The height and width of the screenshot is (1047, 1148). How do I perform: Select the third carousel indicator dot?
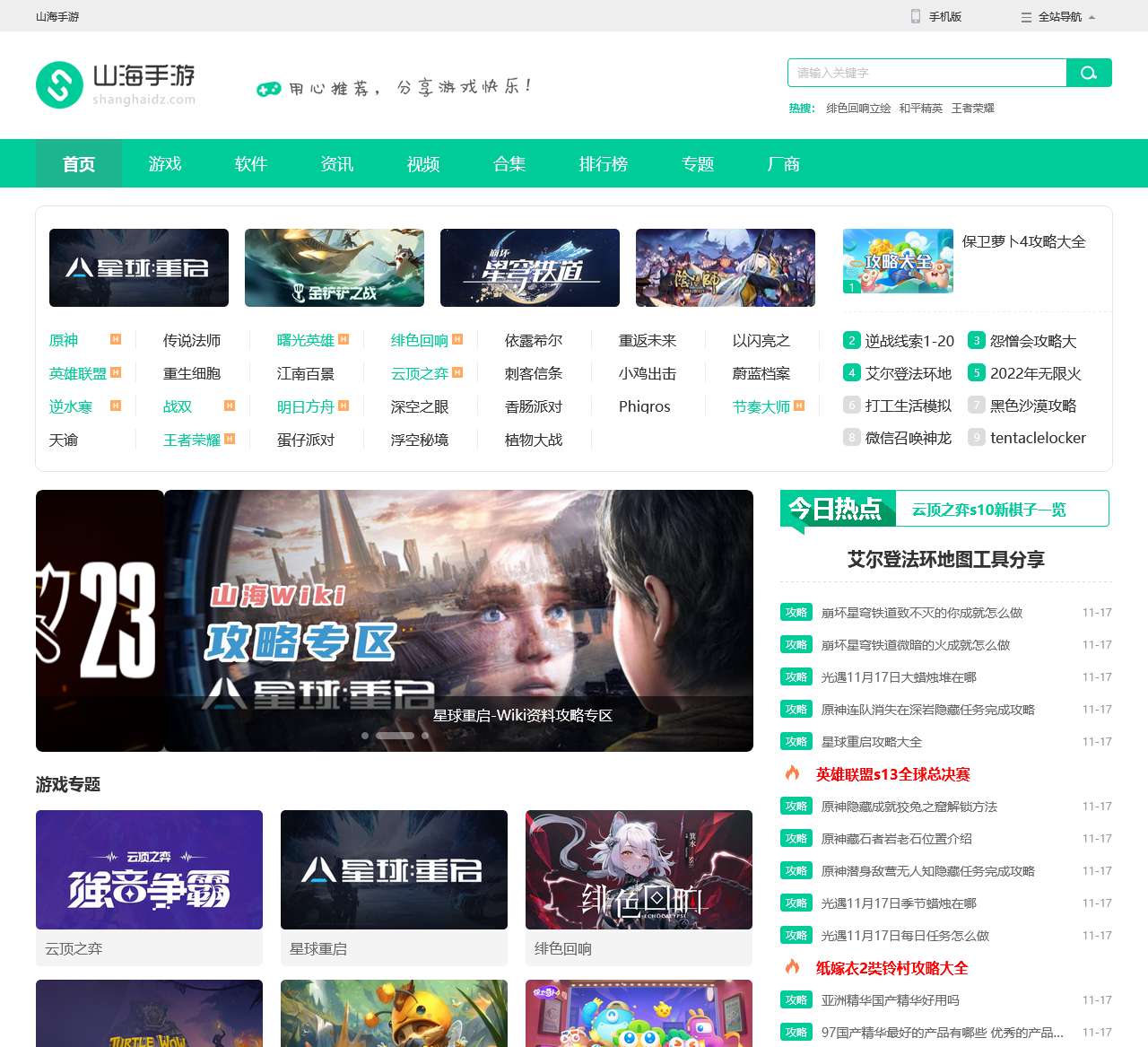coord(425,736)
